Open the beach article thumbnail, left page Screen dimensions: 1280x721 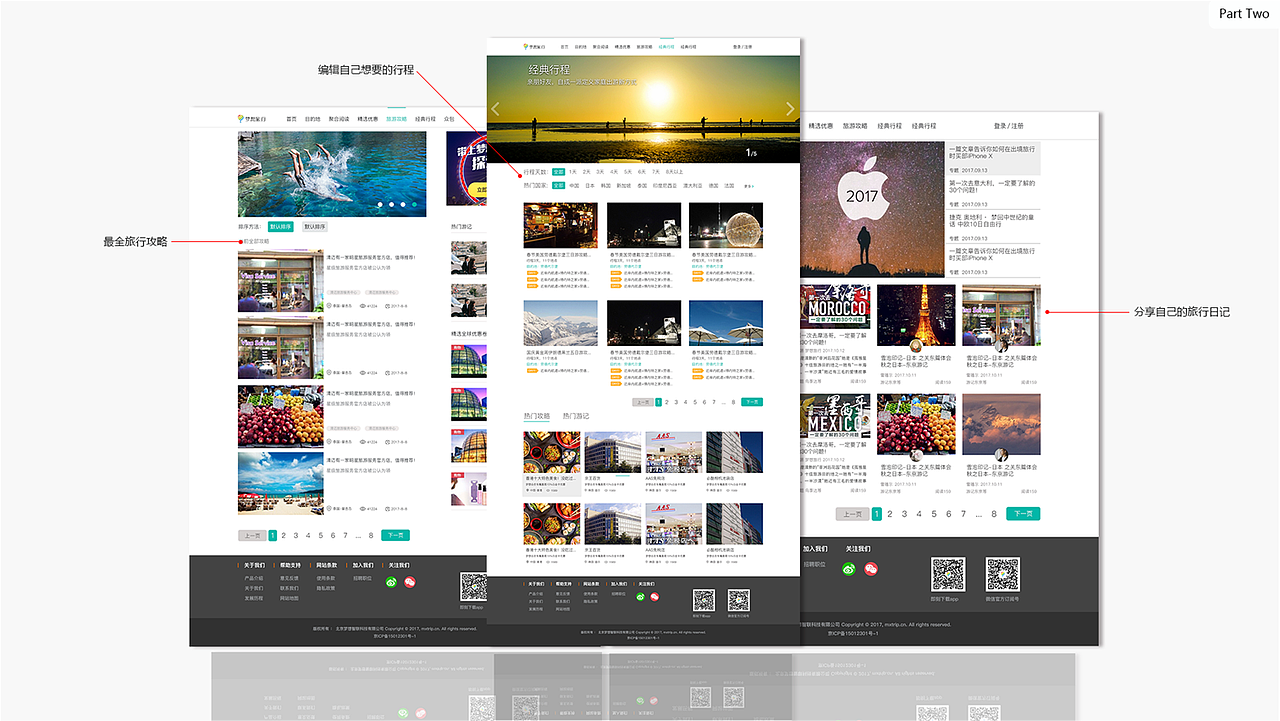(281, 483)
